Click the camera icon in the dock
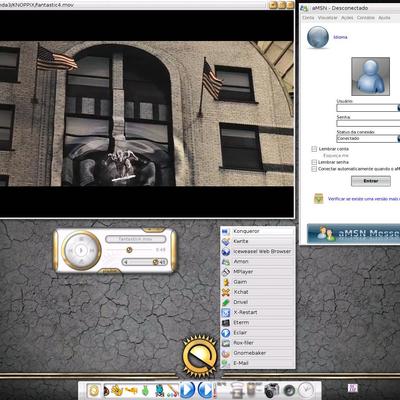The height and width of the screenshot is (400, 400). [x=272, y=390]
